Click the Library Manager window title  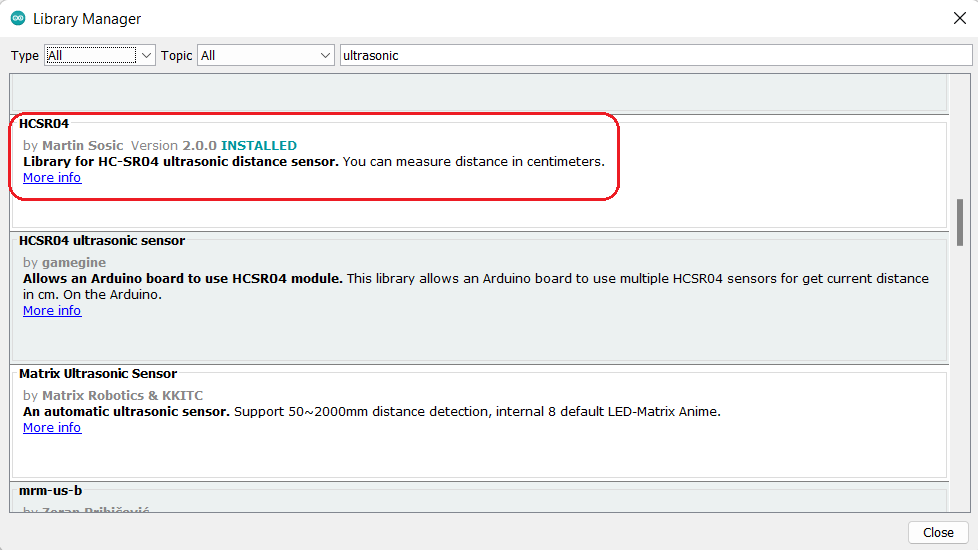[87, 19]
